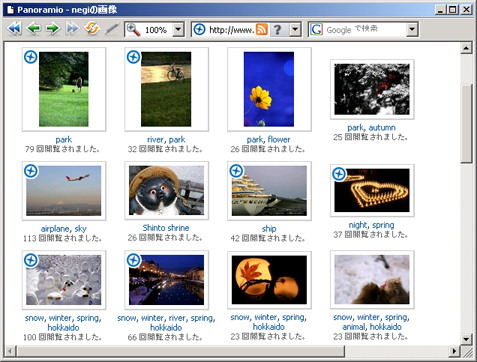477x362 pixels.
Task: Click the magnifier zoom icon
Action: point(133,30)
